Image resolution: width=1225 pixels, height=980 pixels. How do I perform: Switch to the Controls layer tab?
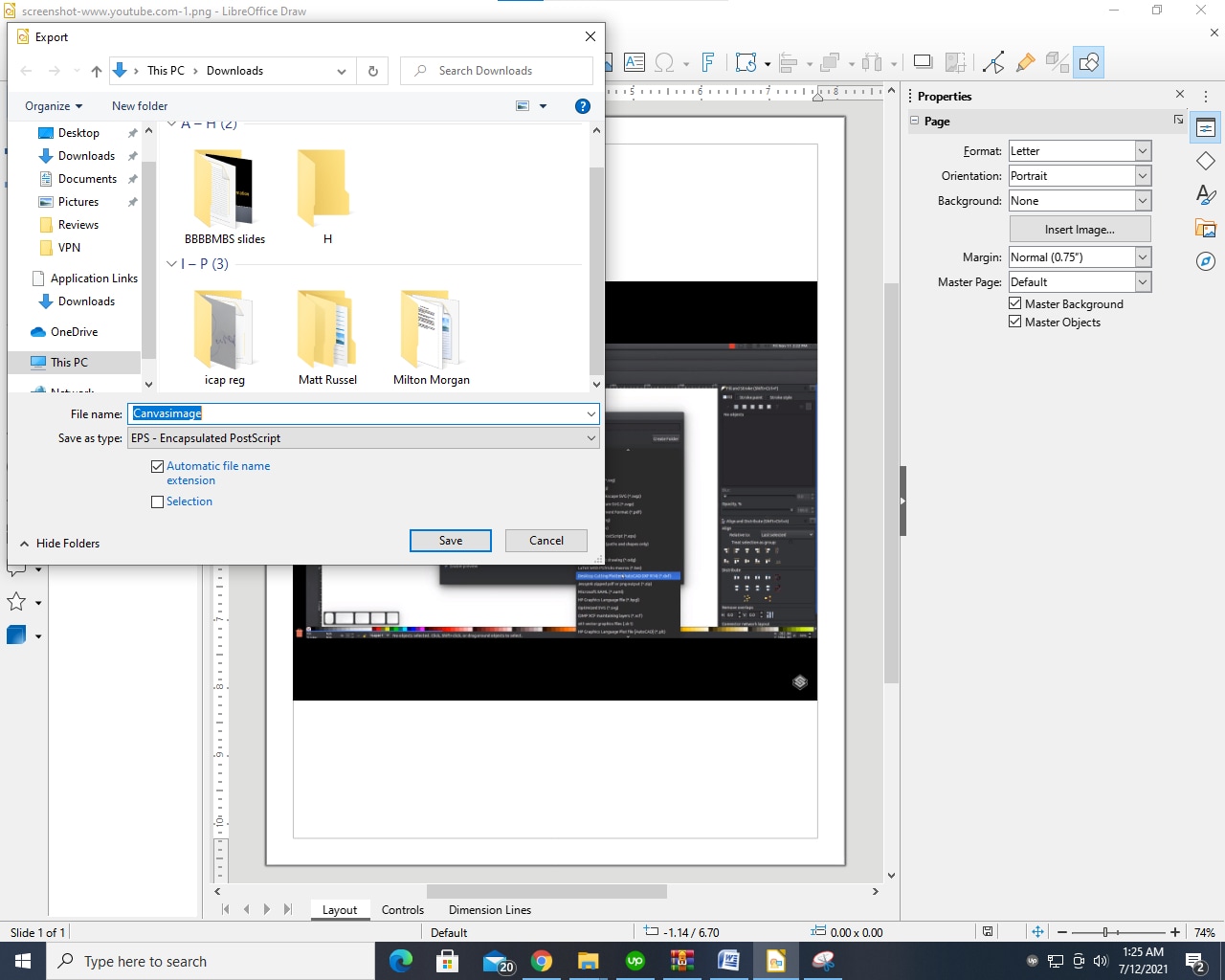tap(403, 910)
